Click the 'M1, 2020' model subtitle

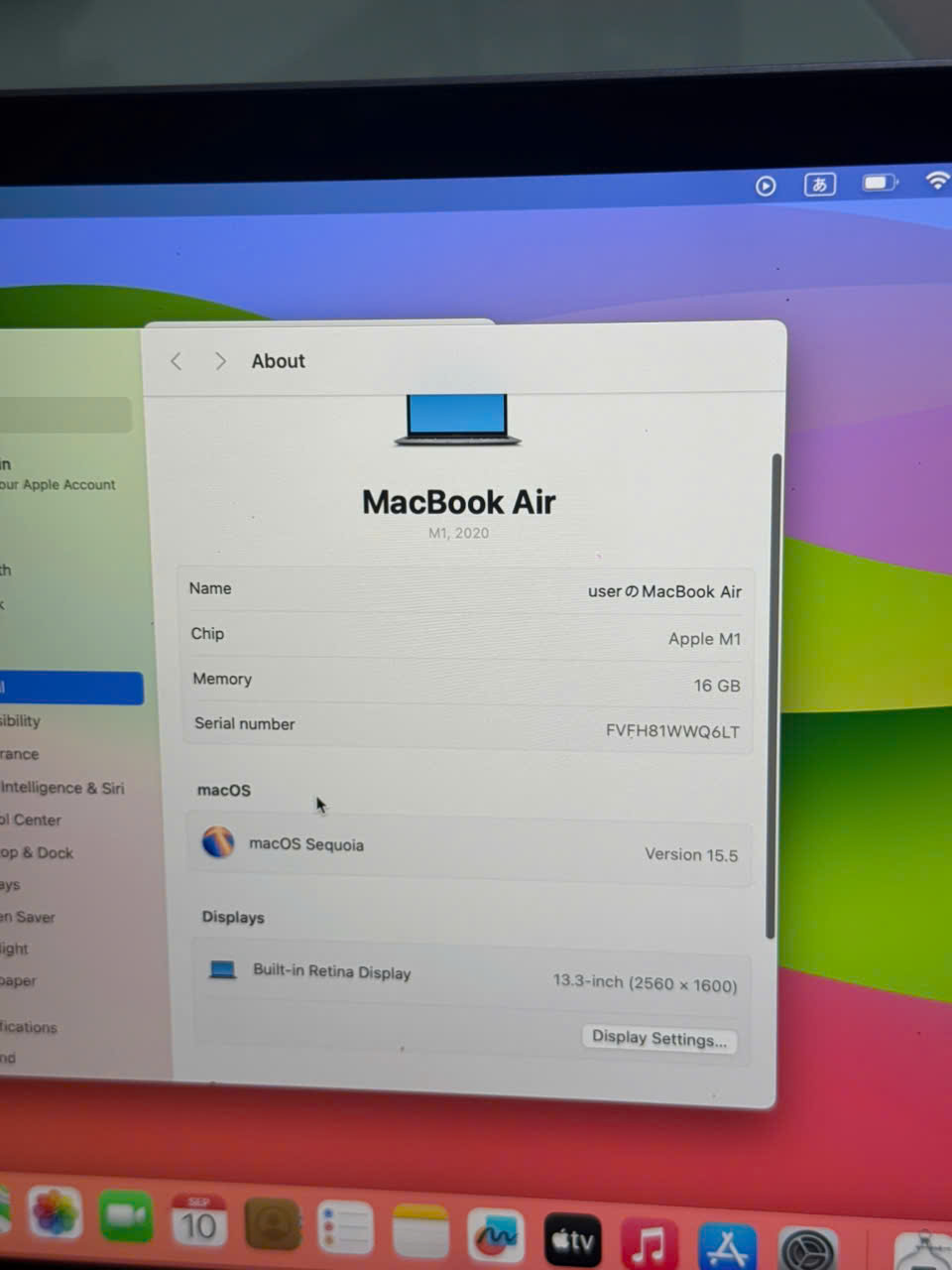tap(458, 533)
